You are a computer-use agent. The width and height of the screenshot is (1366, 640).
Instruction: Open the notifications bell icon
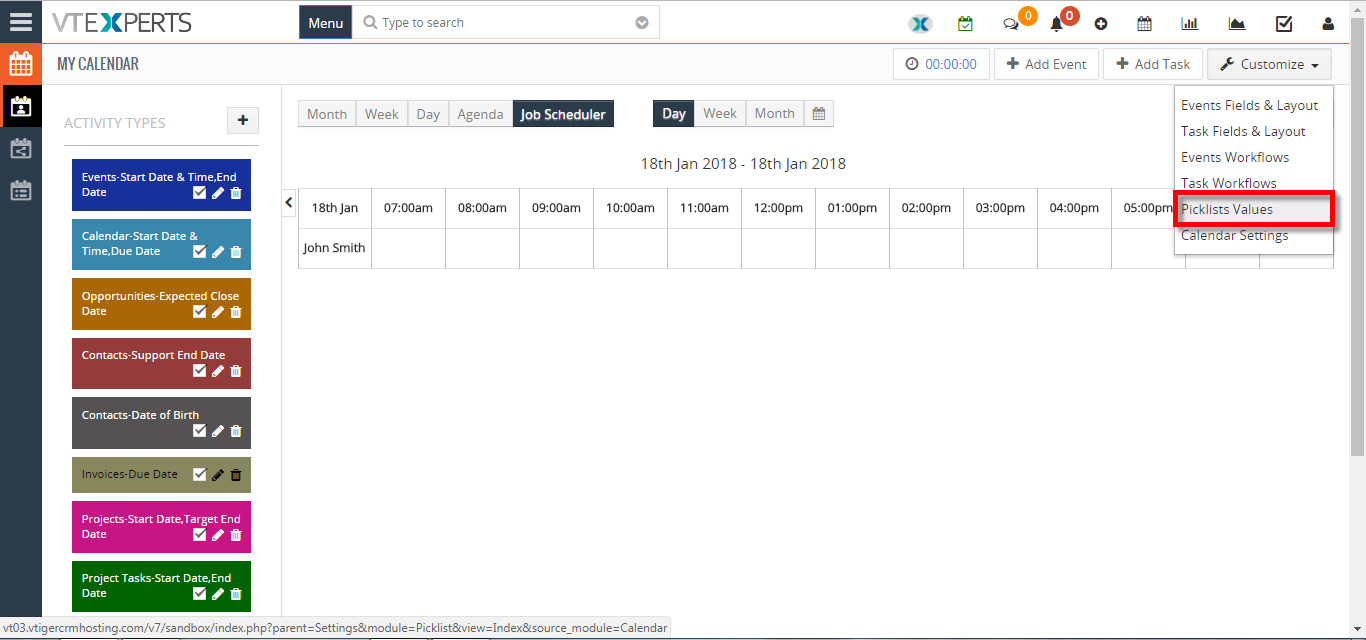(1056, 23)
